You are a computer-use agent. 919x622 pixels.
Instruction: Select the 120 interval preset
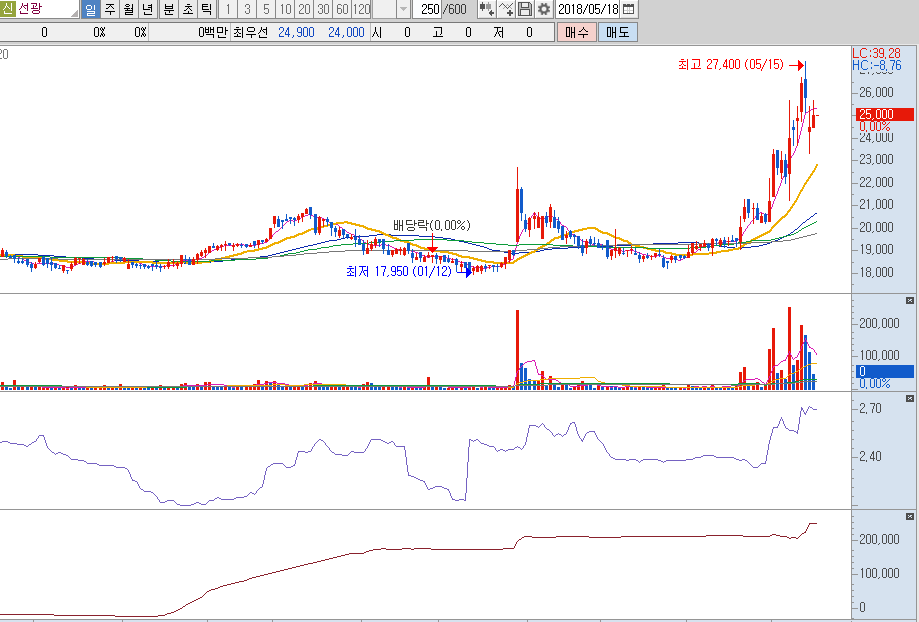(x=362, y=9)
